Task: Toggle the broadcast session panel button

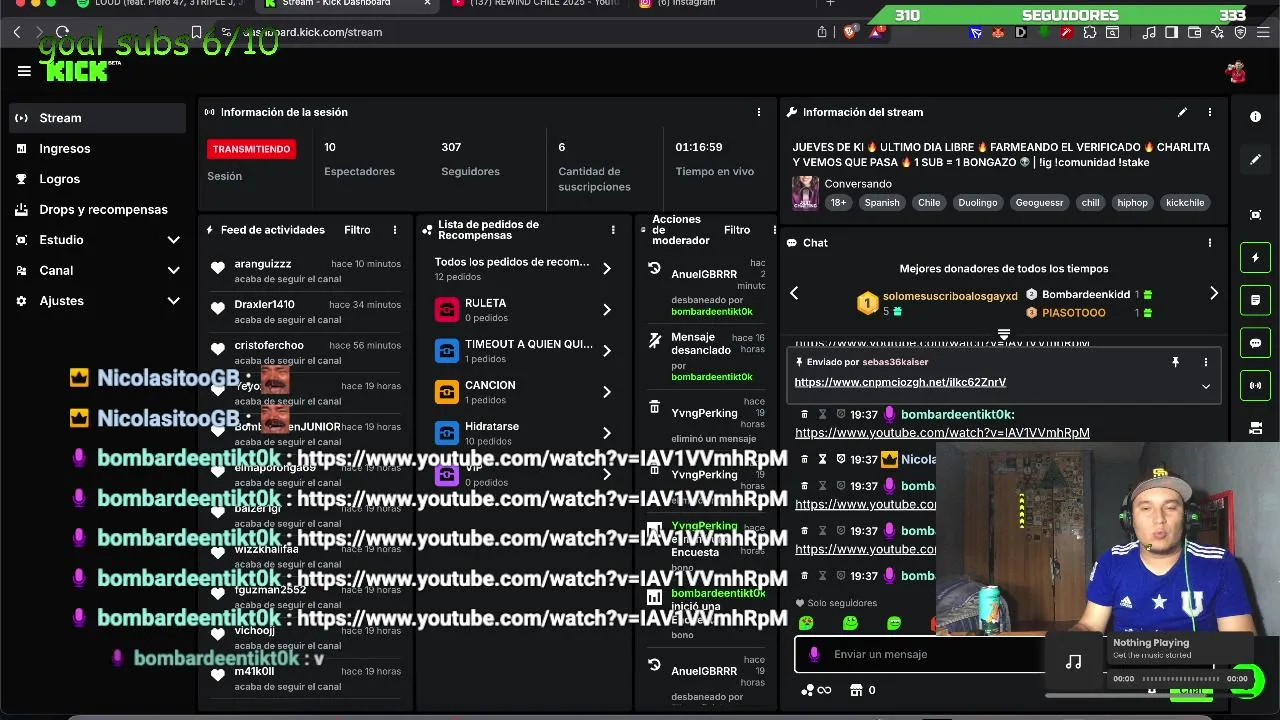Action: click(1256, 385)
